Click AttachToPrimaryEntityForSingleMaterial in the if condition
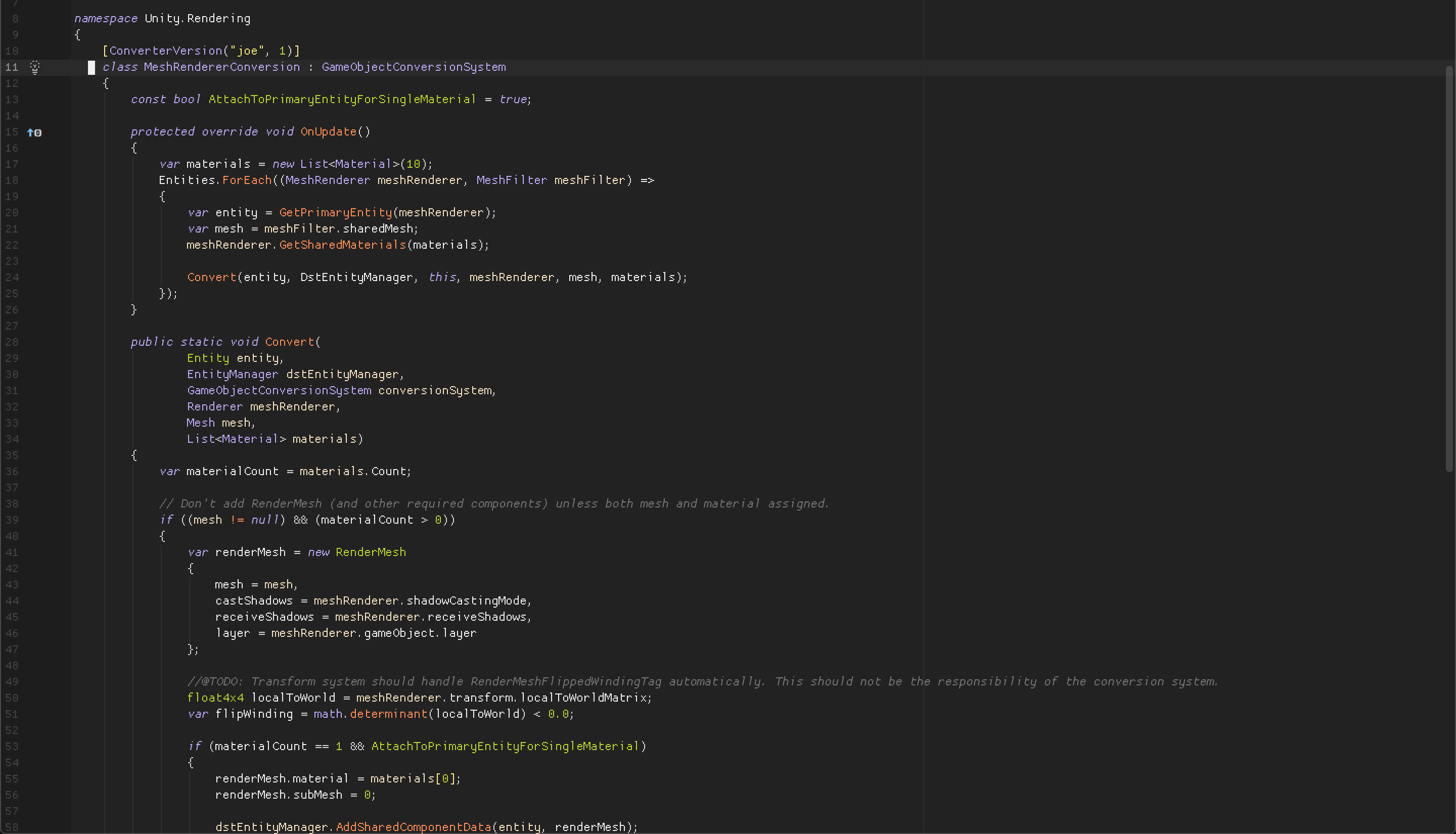The image size is (1456, 834). pos(505,747)
